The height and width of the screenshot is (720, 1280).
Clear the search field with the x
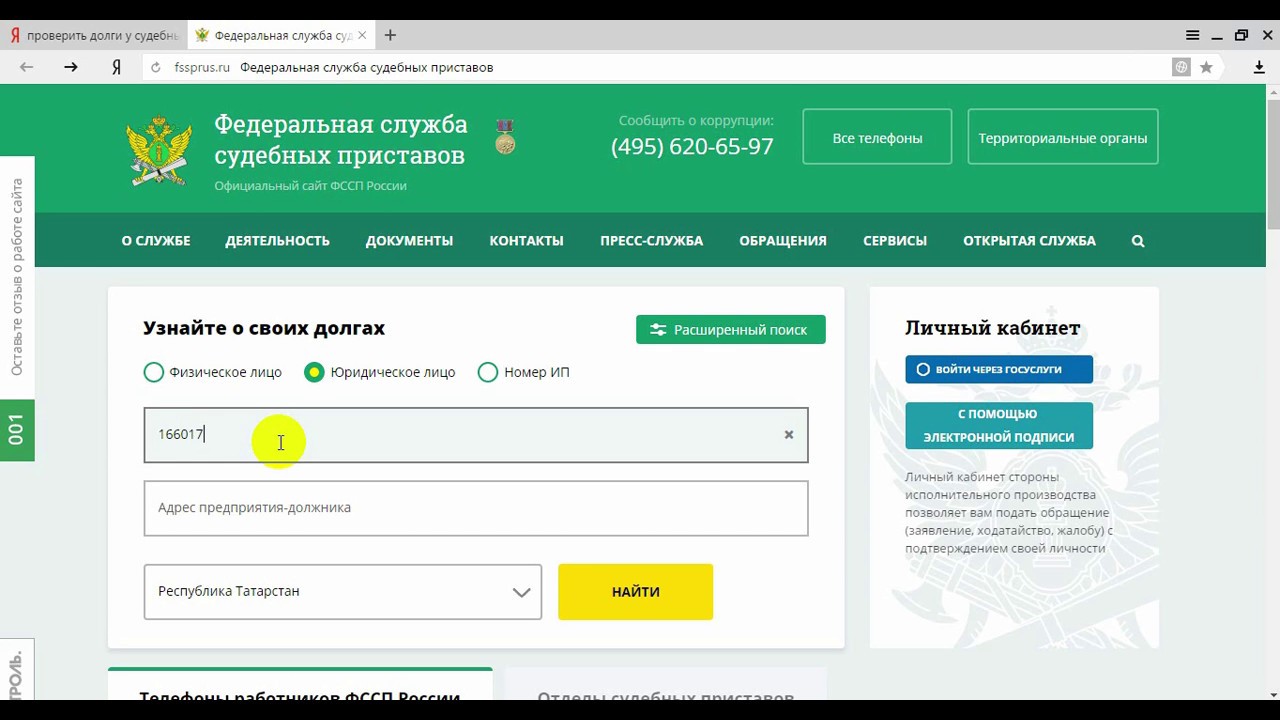[789, 434]
